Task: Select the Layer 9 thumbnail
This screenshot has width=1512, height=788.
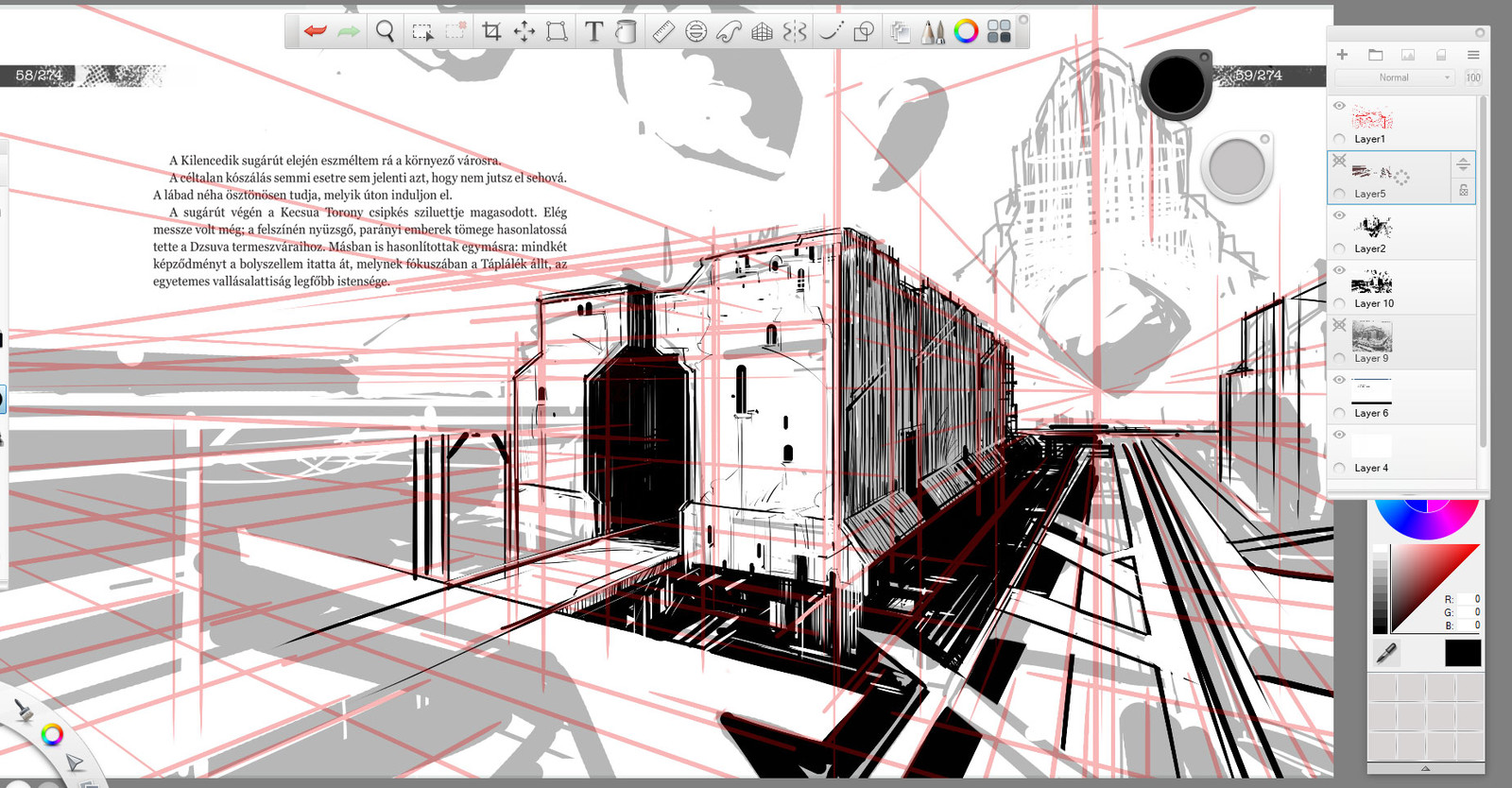Action: tap(1372, 336)
